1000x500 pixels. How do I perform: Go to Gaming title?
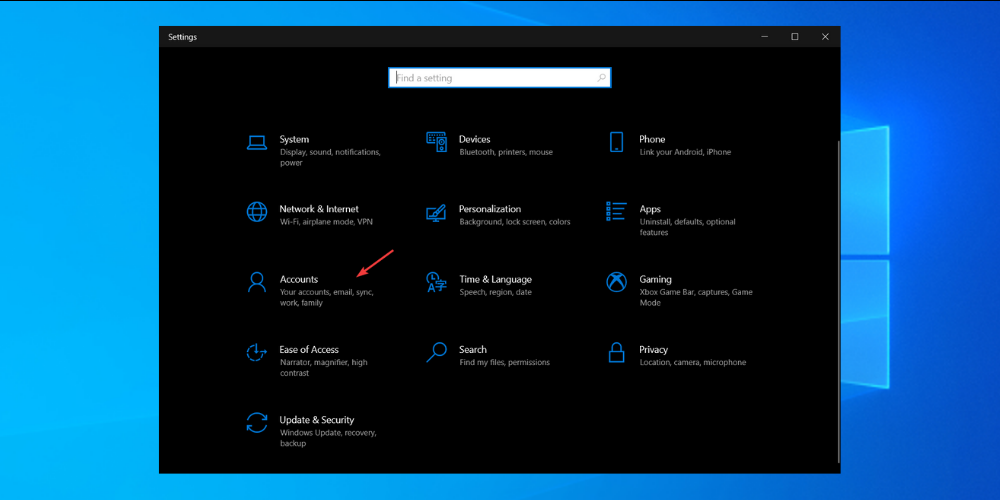tap(655, 279)
